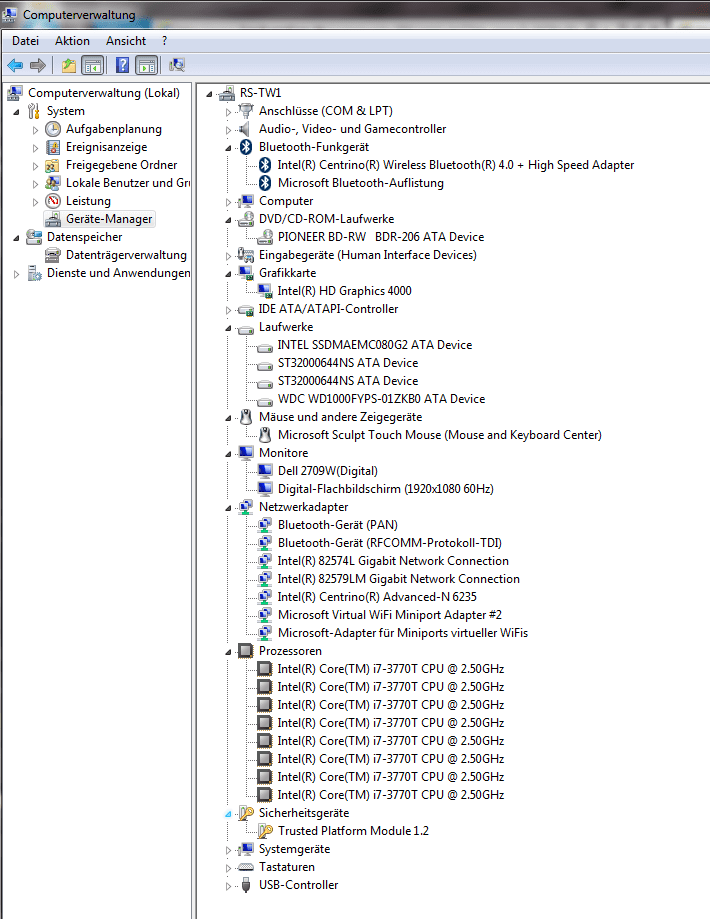Select Intel 82579LM Gigabit Network Connection

click(x=399, y=580)
